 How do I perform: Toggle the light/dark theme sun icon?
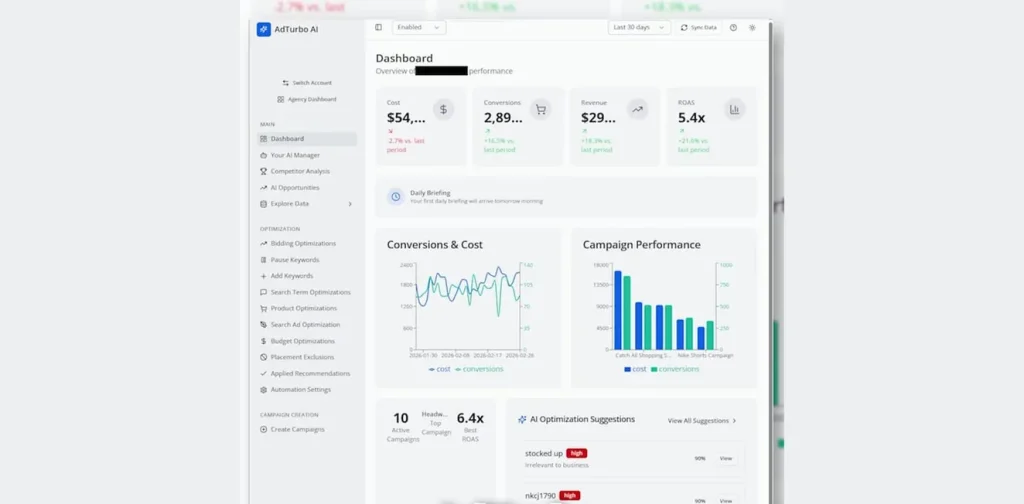pyautogui.click(x=752, y=27)
